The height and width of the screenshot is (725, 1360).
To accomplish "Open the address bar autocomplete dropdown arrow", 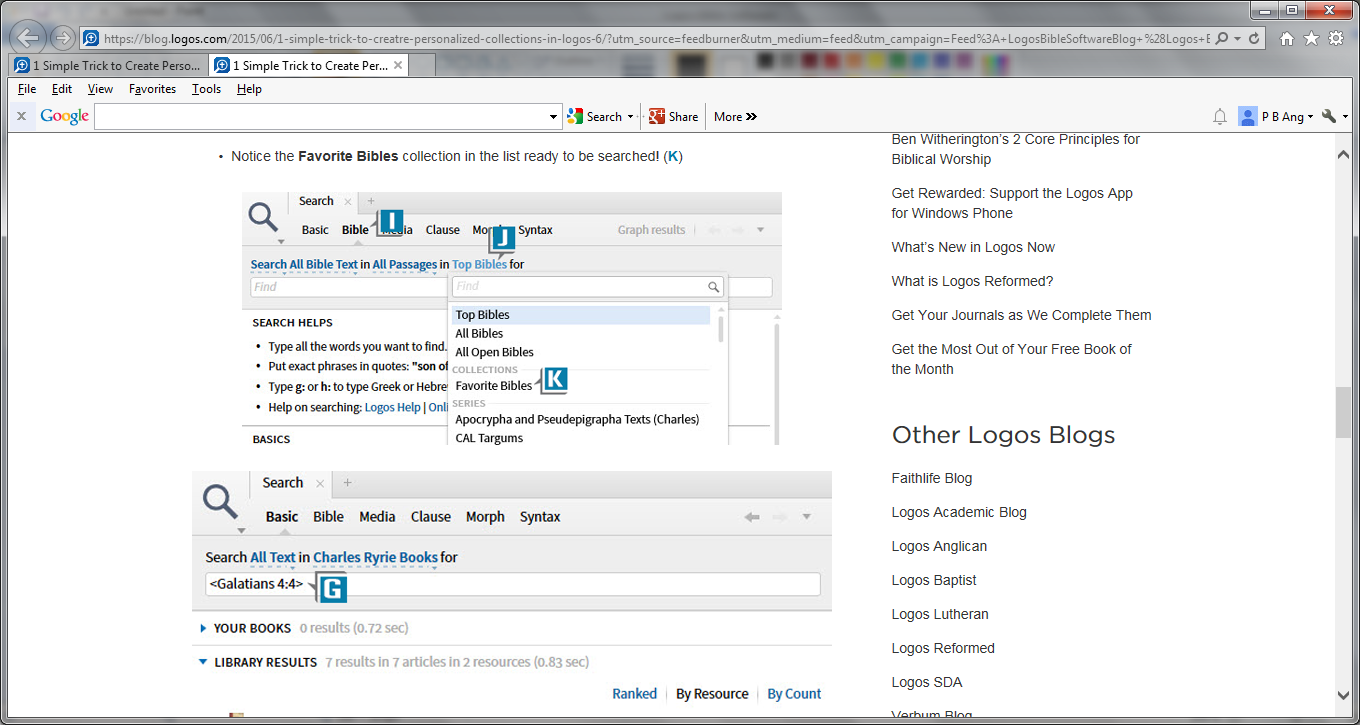I will click(x=1237, y=38).
